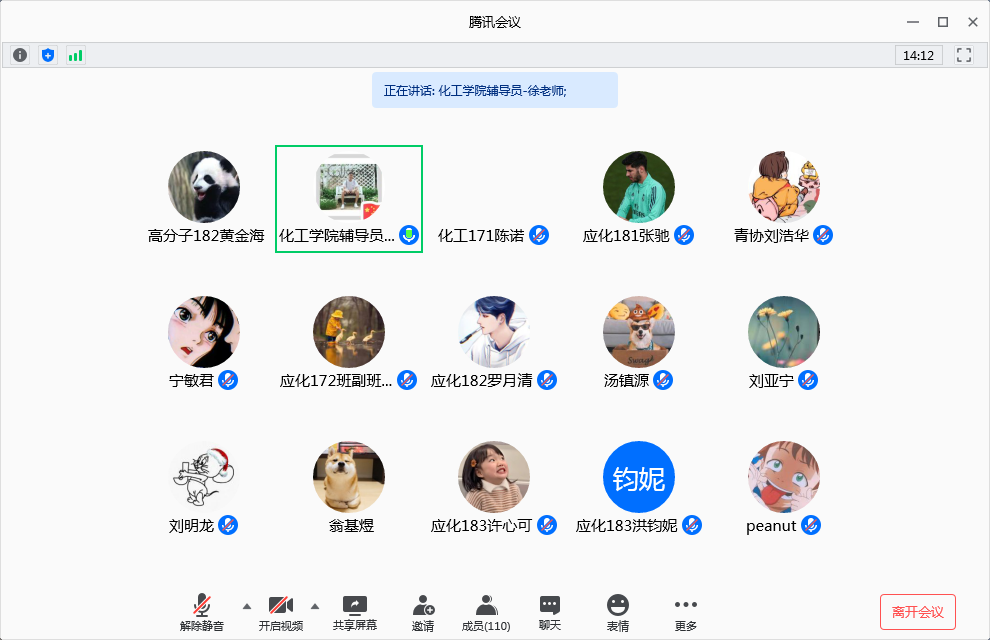Turn on camera via 开启视频
Viewport: 990px width, 640px height.
tap(280, 613)
